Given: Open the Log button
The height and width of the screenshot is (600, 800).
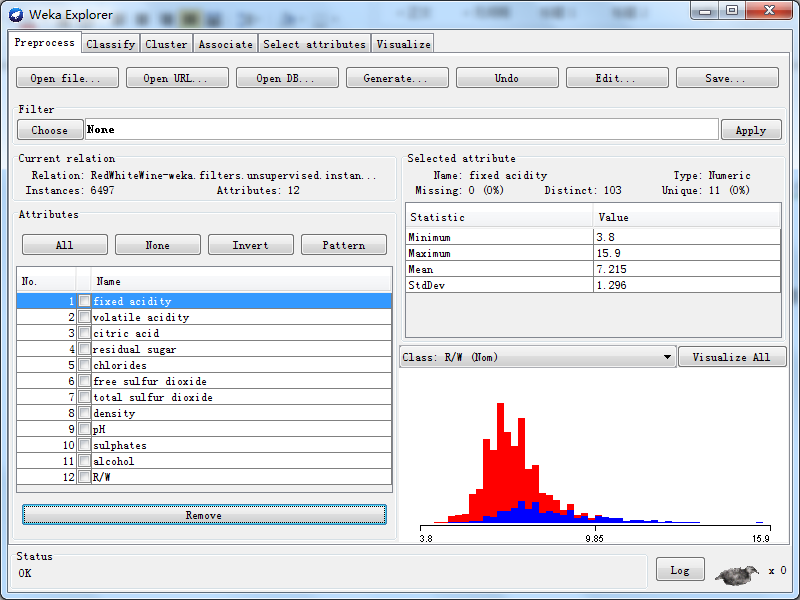Looking at the screenshot, I should [x=680, y=570].
